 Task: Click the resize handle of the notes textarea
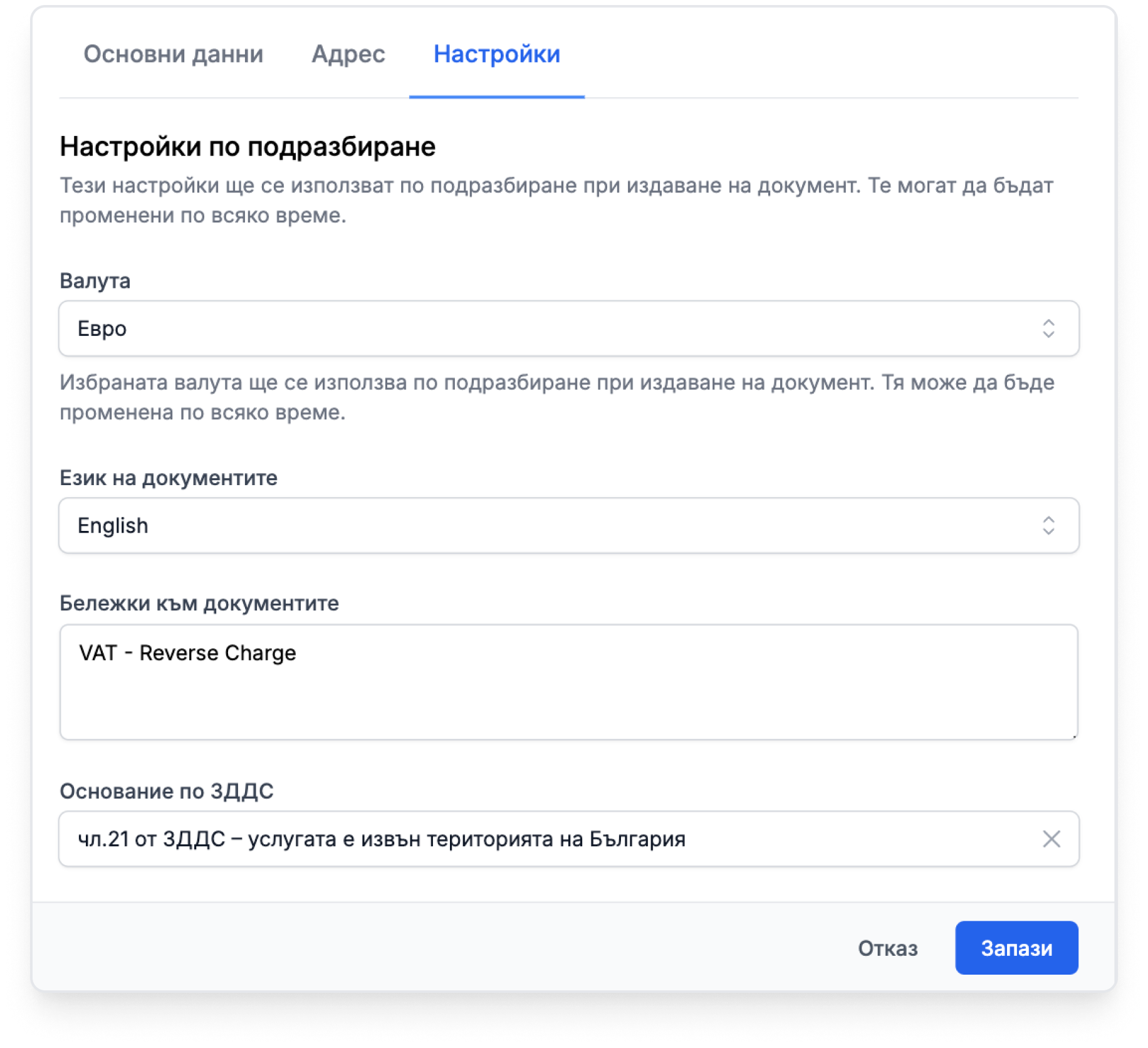point(1073,735)
